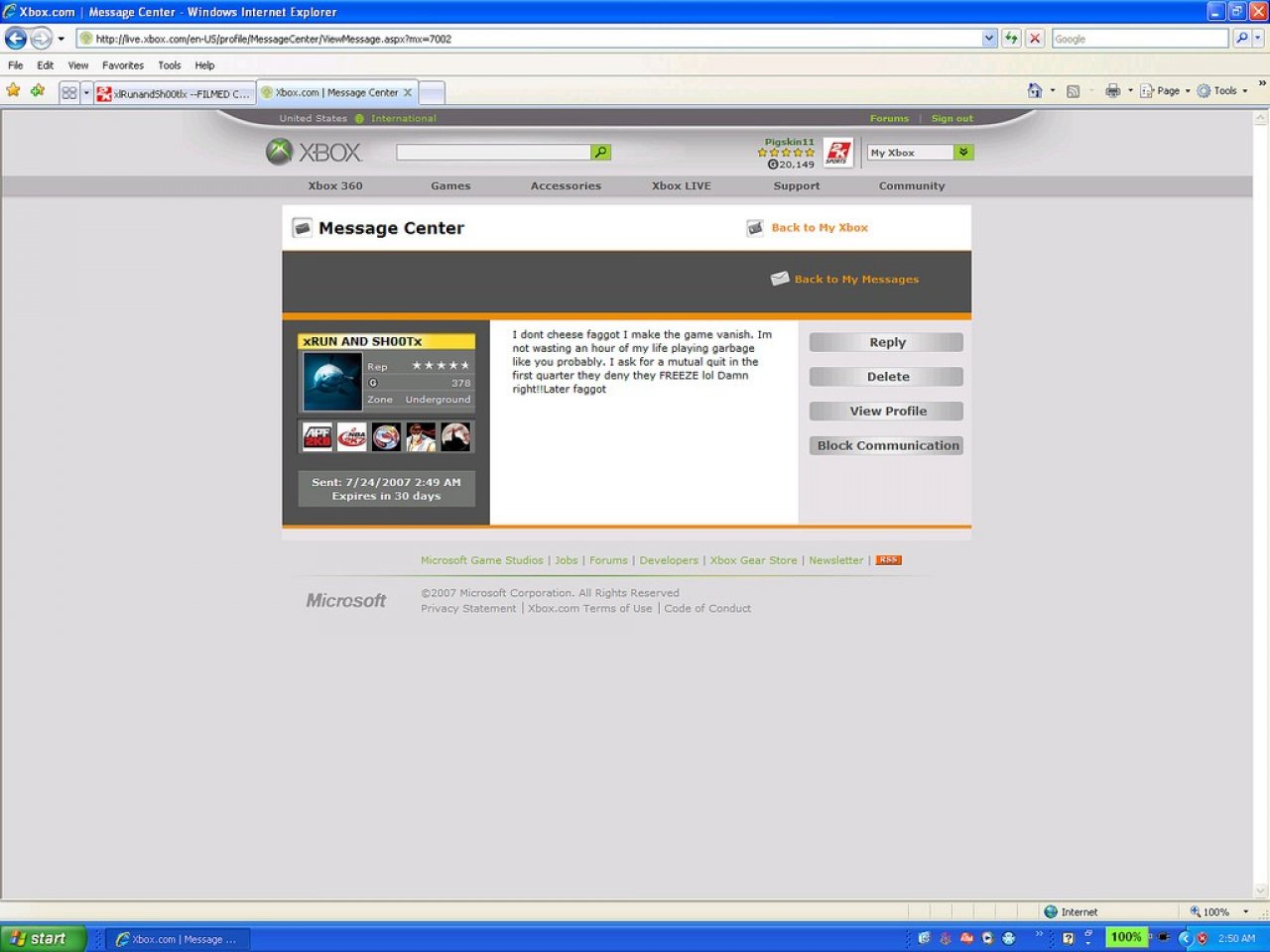Click the APF 2K8 game badge
This screenshot has width=1270, height=952.
click(317, 436)
